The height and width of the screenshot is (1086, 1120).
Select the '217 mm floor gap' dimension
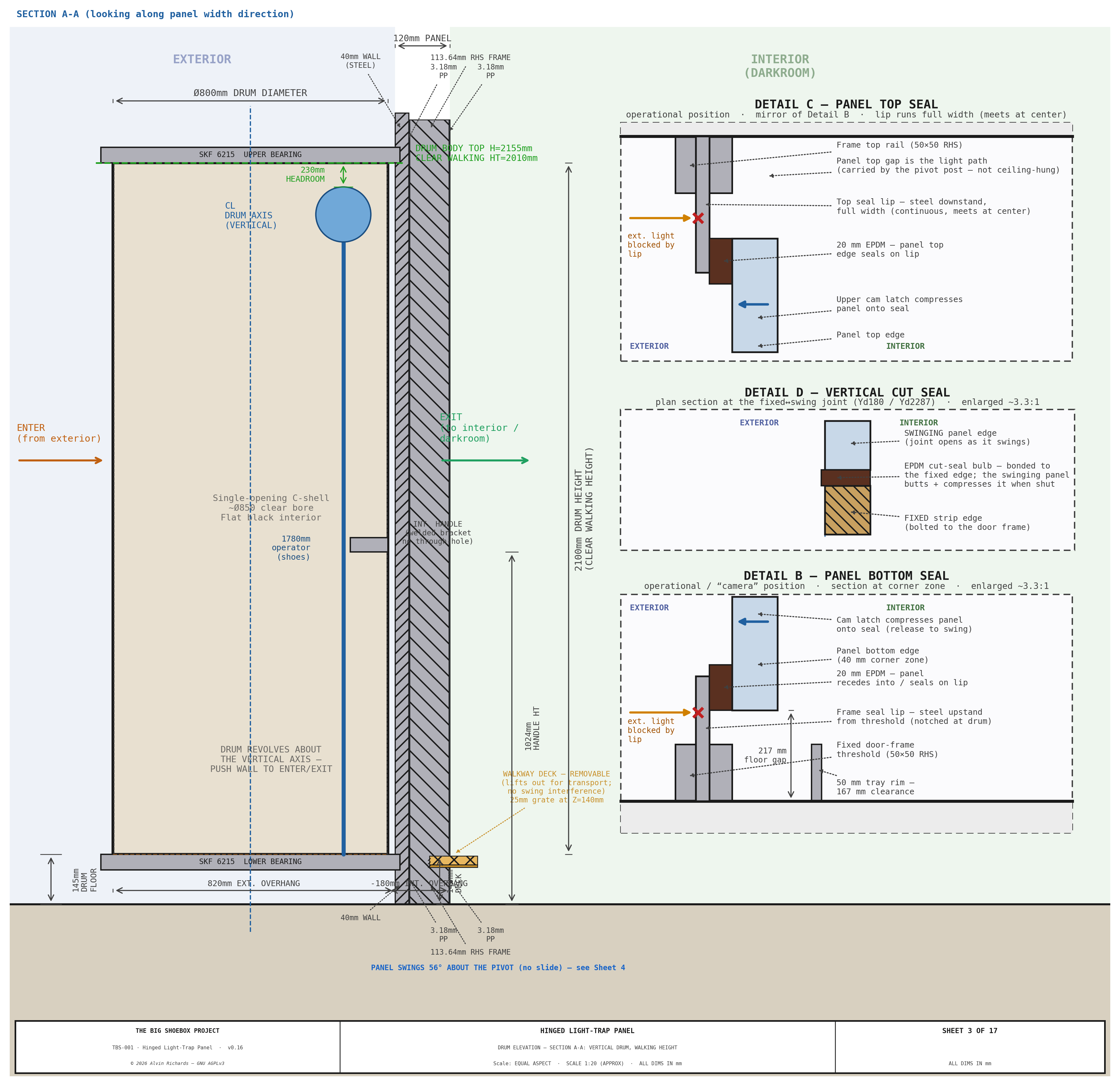point(765,755)
